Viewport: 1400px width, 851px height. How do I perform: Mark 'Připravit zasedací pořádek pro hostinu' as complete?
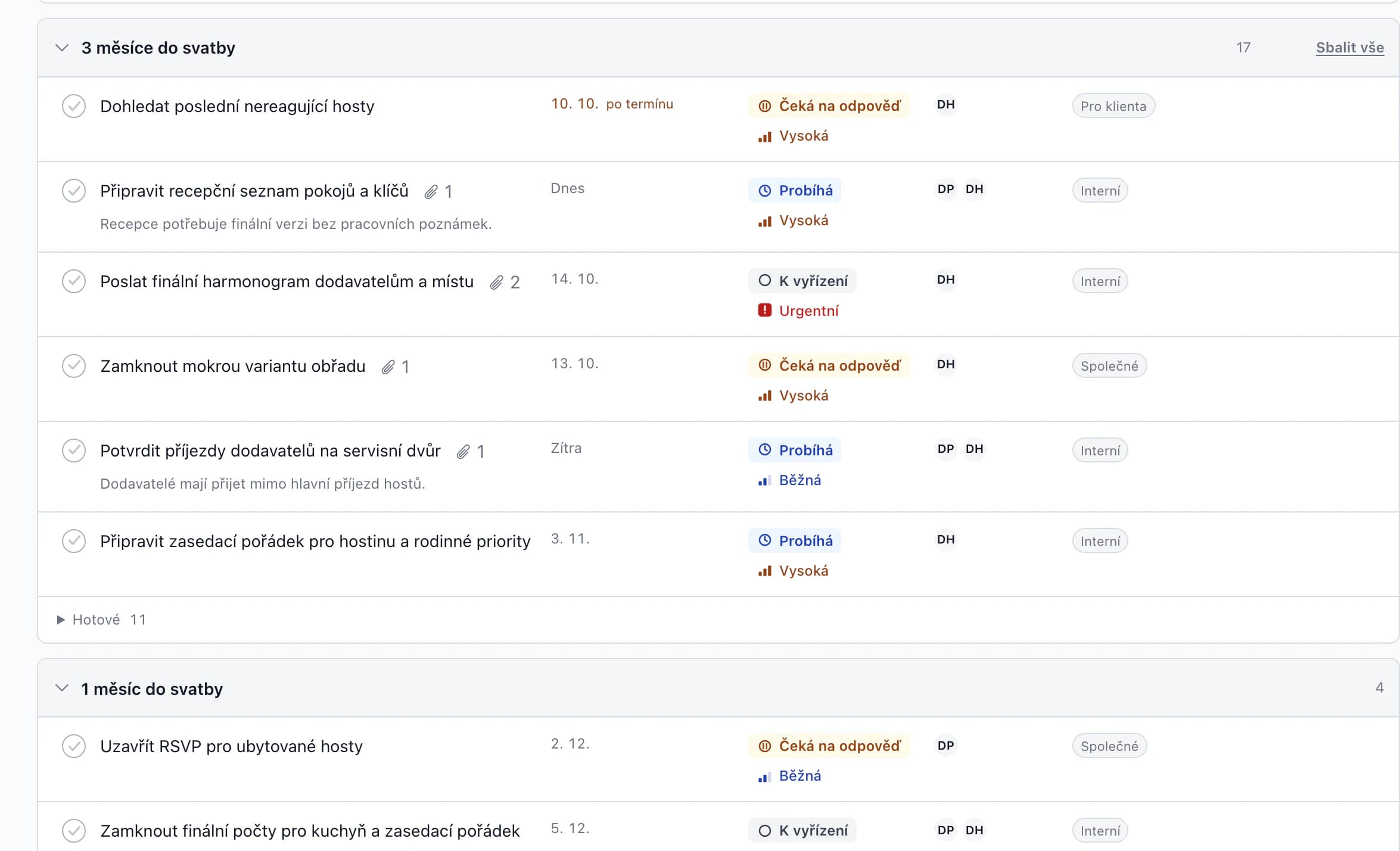pos(74,541)
